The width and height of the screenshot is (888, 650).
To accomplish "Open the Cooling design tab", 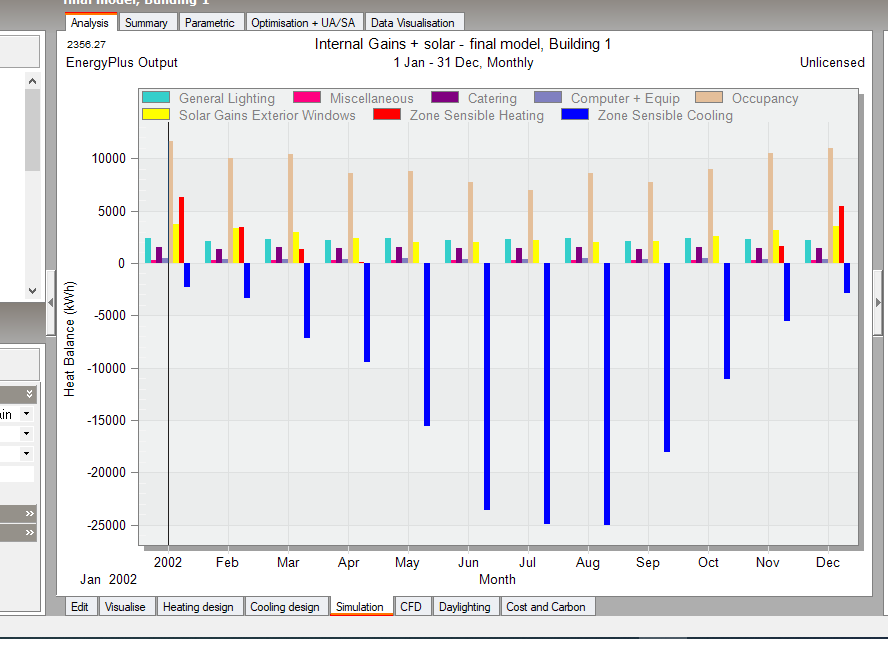I will 285,607.
